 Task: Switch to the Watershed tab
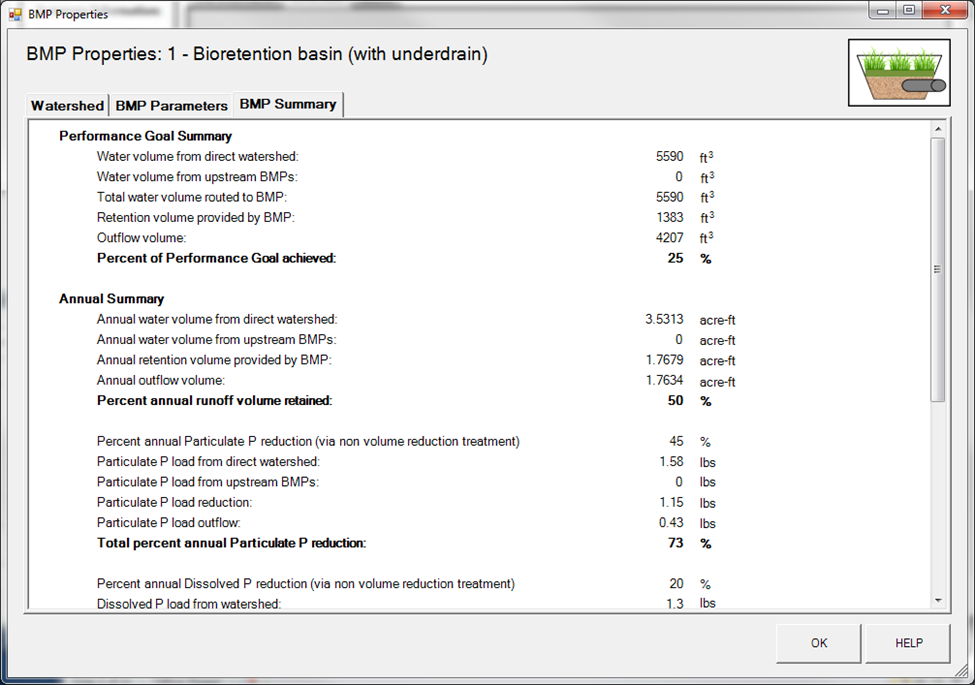(x=67, y=106)
